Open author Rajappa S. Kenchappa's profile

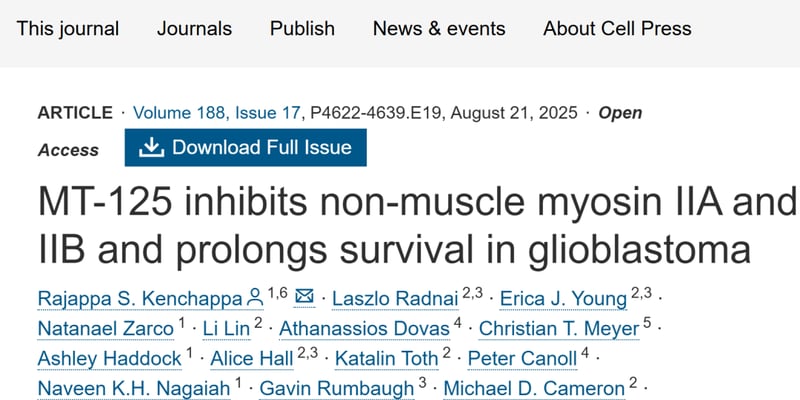(x=140, y=298)
